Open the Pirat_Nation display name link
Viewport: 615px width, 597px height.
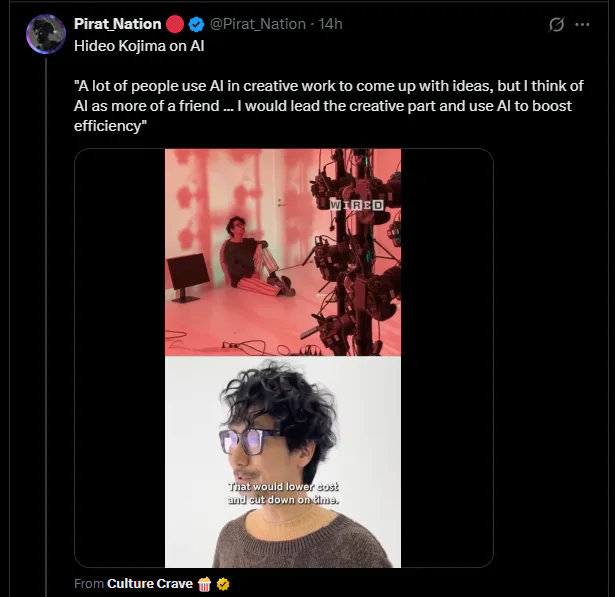point(117,24)
